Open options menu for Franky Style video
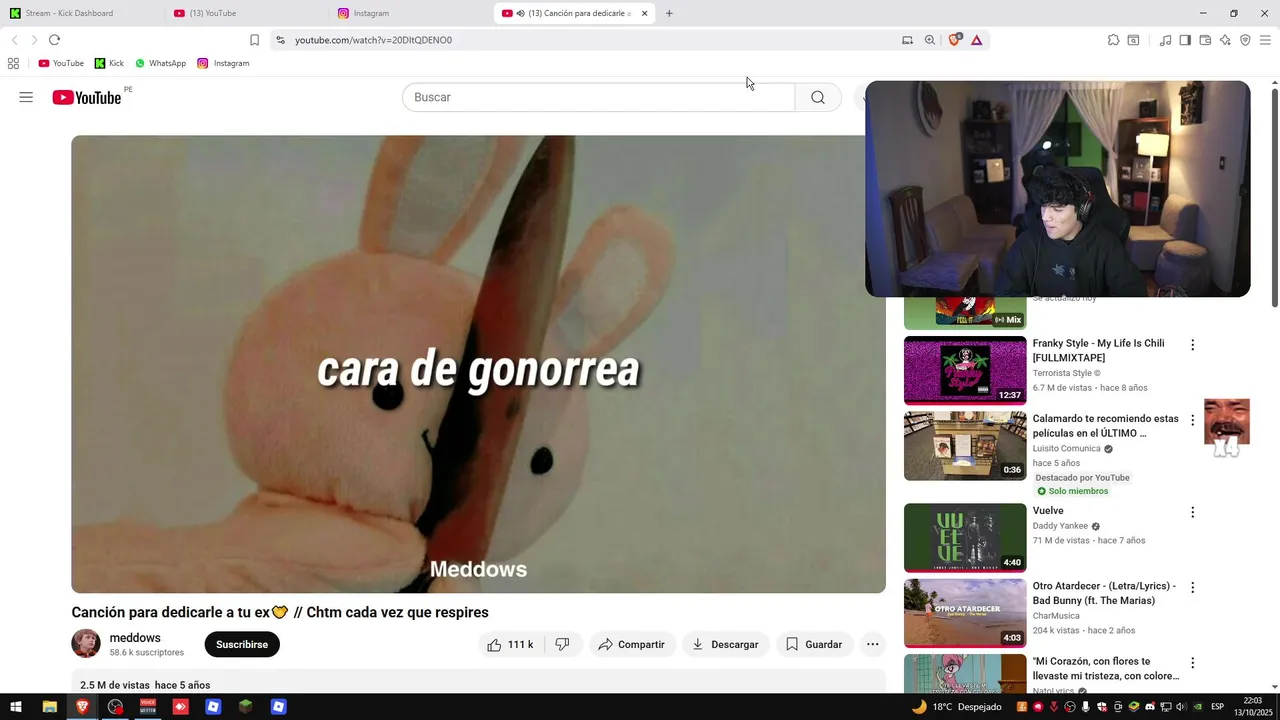The image size is (1280, 720). tap(1192, 345)
